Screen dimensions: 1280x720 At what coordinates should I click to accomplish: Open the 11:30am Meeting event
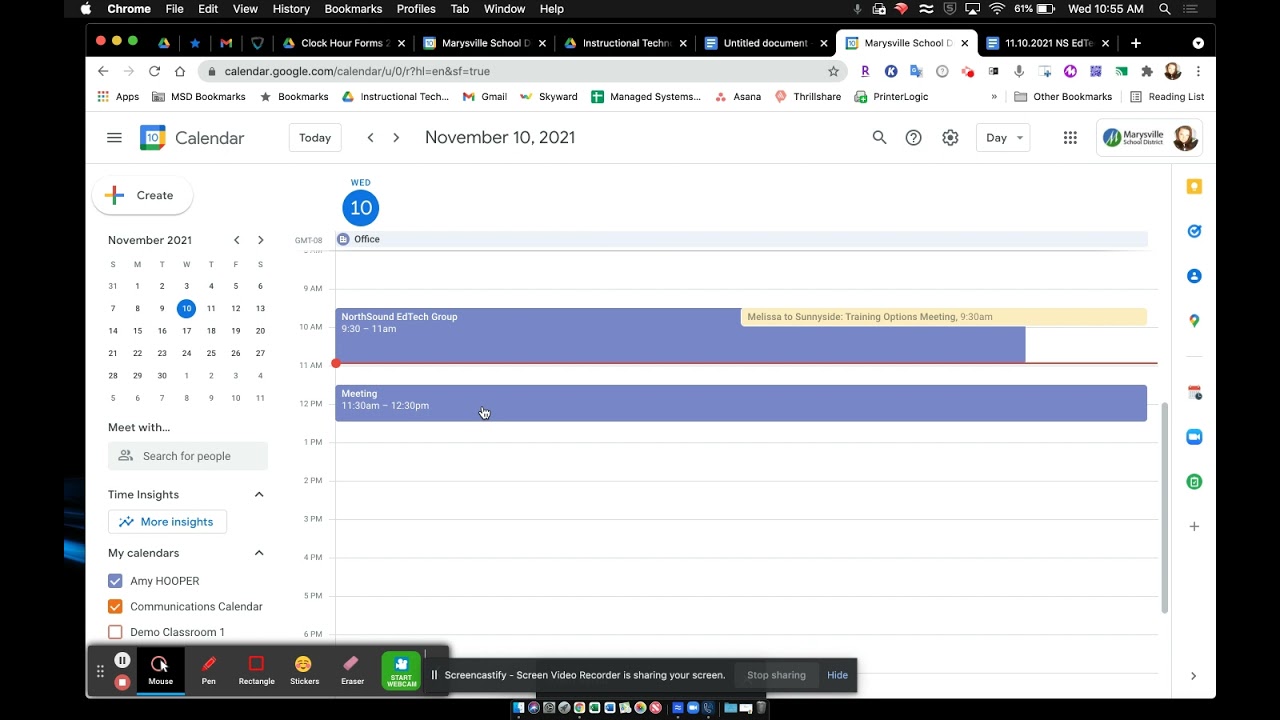pyautogui.click(x=741, y=403)
